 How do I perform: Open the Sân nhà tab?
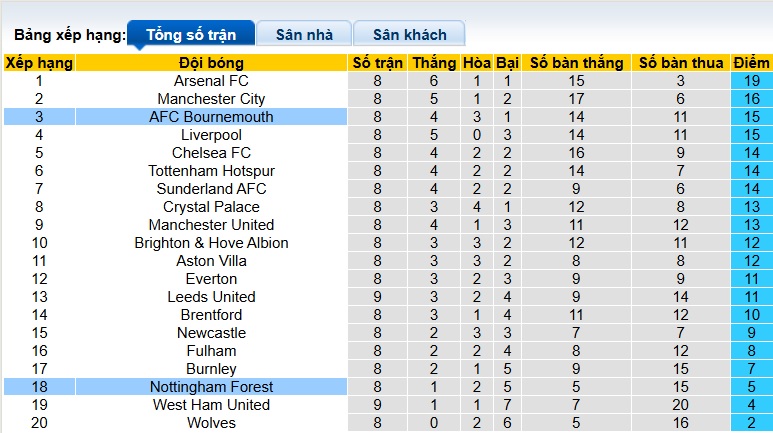pos(303,35)
